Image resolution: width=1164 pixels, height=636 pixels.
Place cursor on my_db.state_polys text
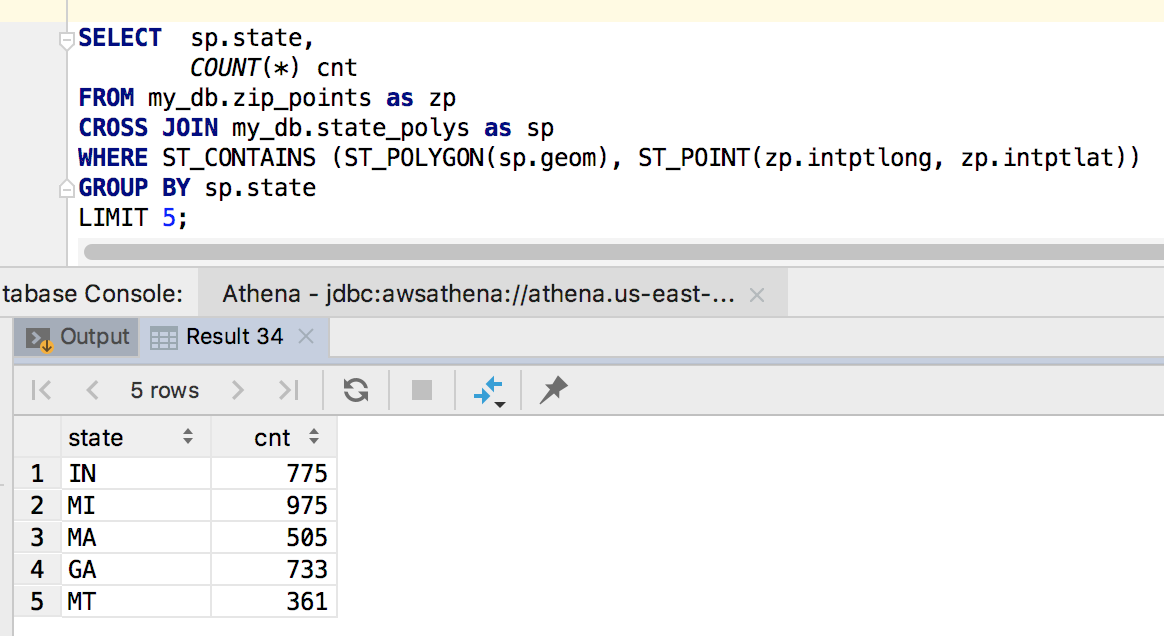click(350, 128)
